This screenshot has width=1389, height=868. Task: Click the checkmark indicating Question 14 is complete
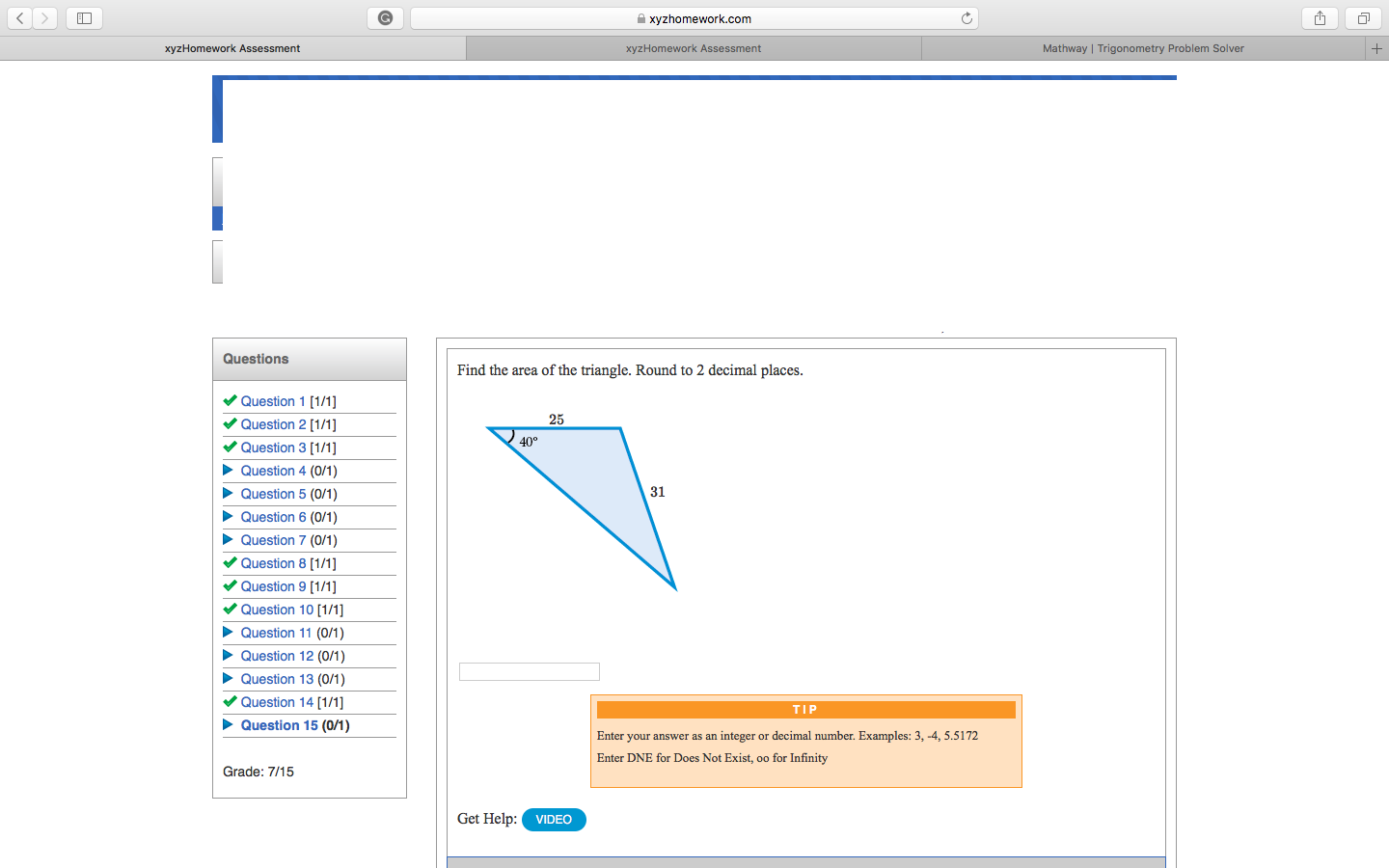click(230, 701)
